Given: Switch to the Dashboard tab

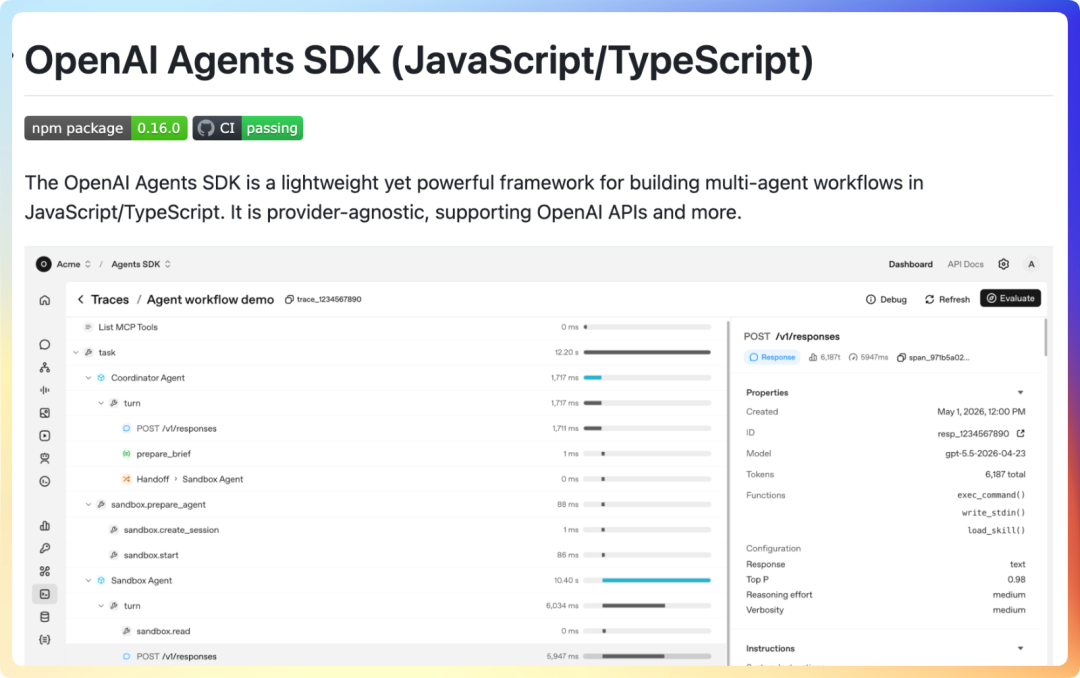Looking at the screenshot, I should point(911,264).
